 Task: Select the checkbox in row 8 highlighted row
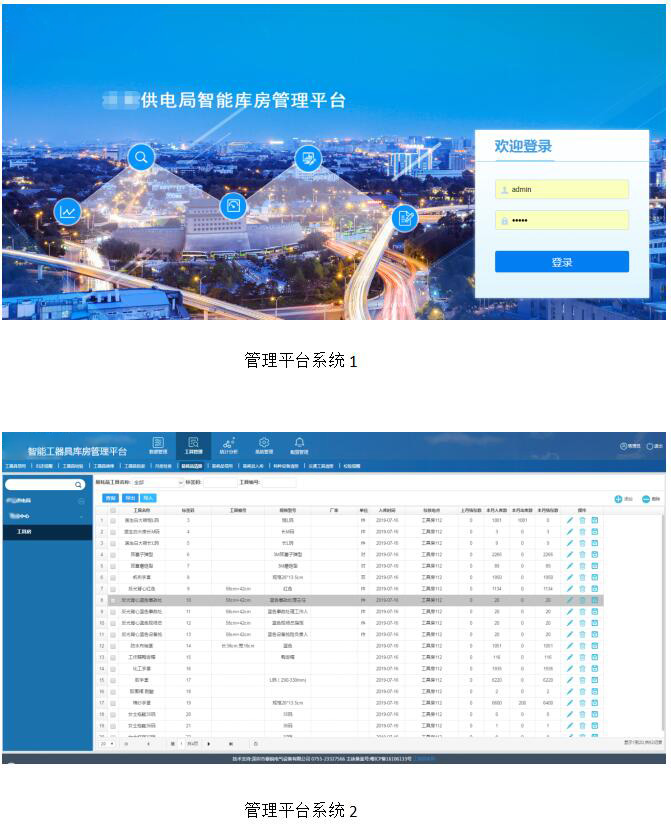pos(113,600)
